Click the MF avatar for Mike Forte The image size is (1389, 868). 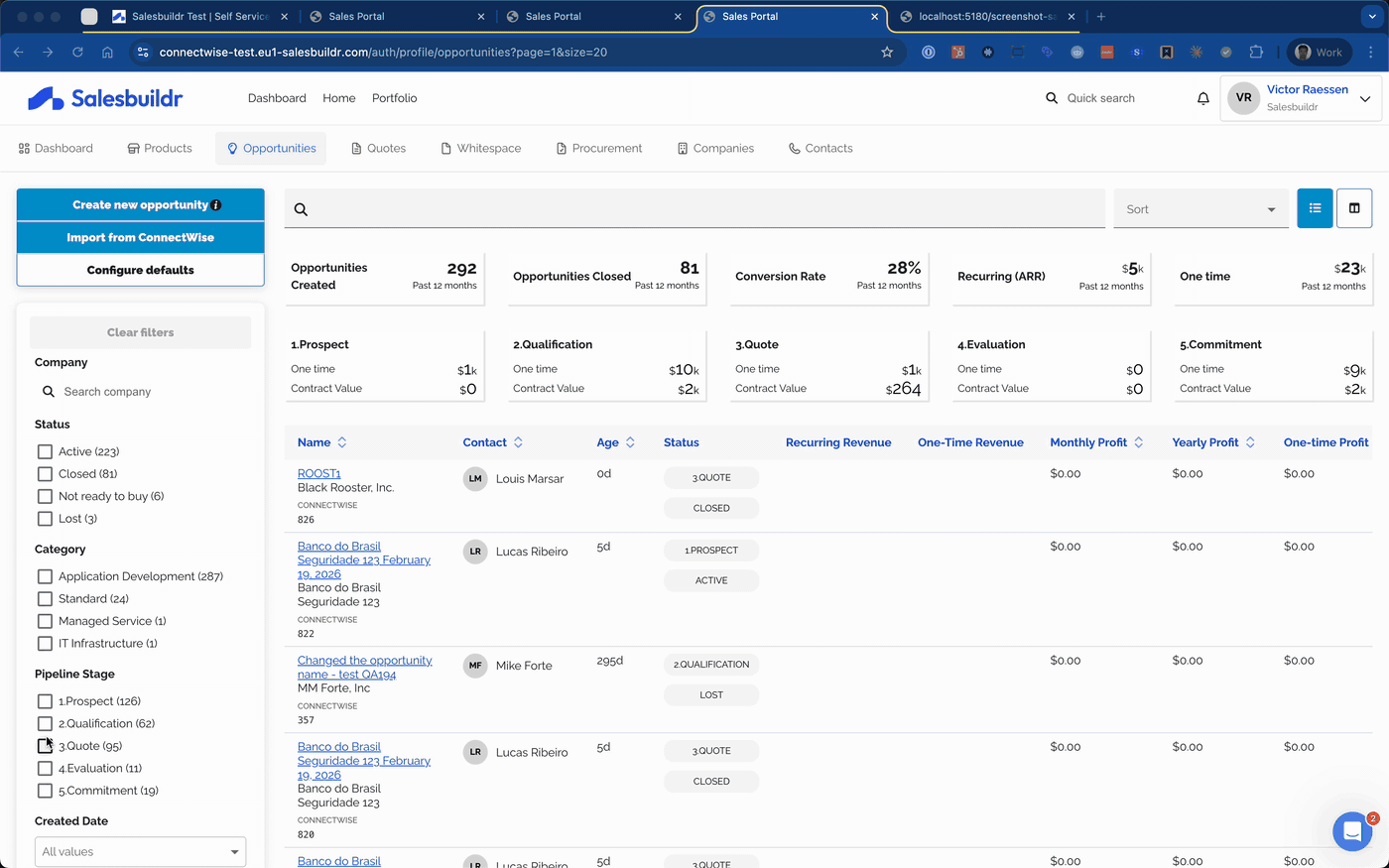point(475,666)
